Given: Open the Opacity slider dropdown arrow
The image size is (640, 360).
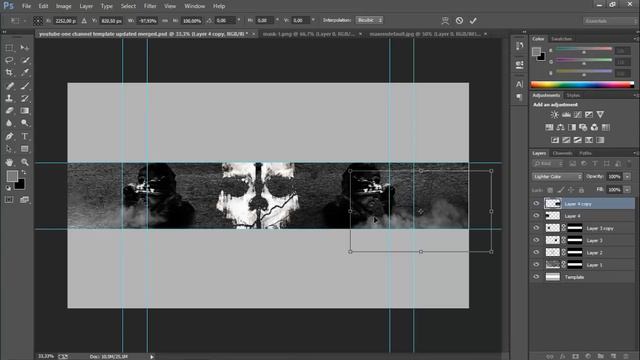Looking at the screenshot, I should point(627,177).
